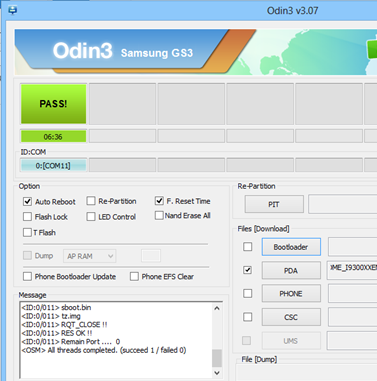This screenshot has height=381, width=377.
Task: Click the Message log scroll up arrow
Action: (x=217, y=308)
